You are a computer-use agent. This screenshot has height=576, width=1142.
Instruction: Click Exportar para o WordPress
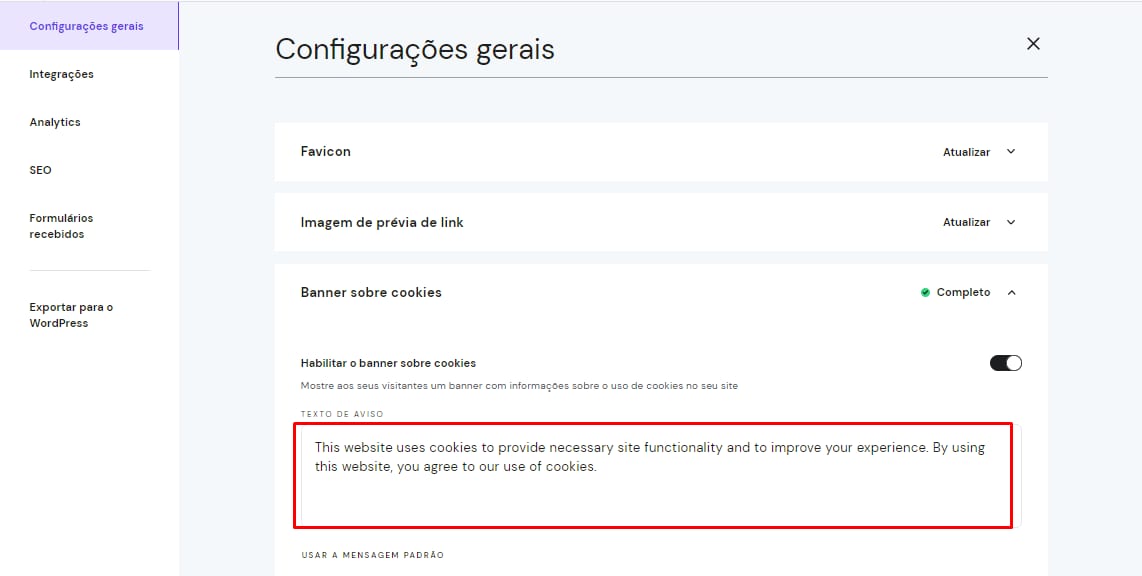(x=71, y=315)
